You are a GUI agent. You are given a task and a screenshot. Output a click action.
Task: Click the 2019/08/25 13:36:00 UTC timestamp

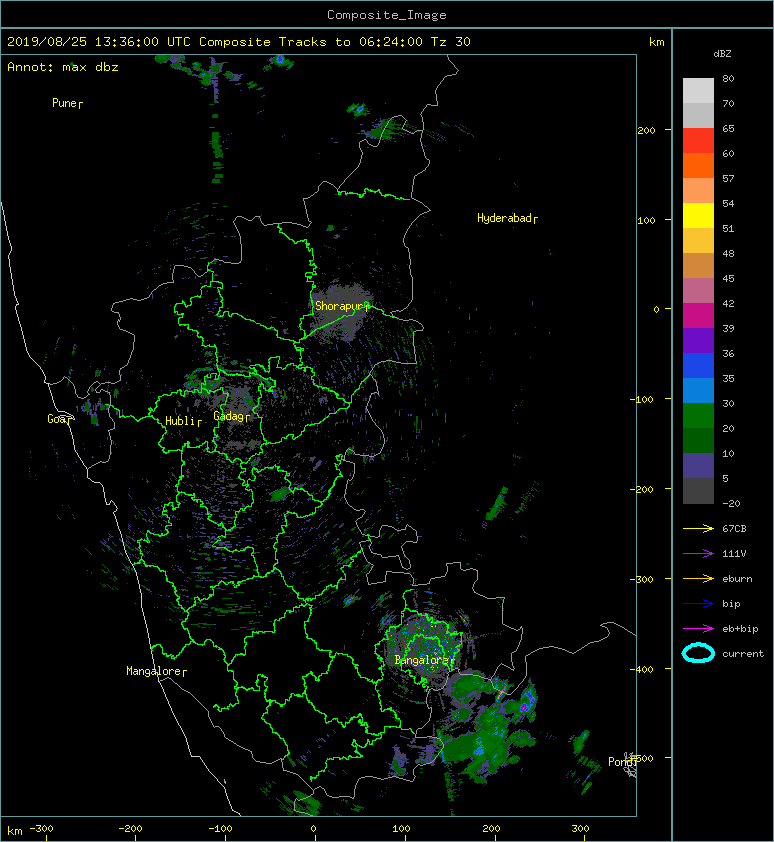coord(99,42)
